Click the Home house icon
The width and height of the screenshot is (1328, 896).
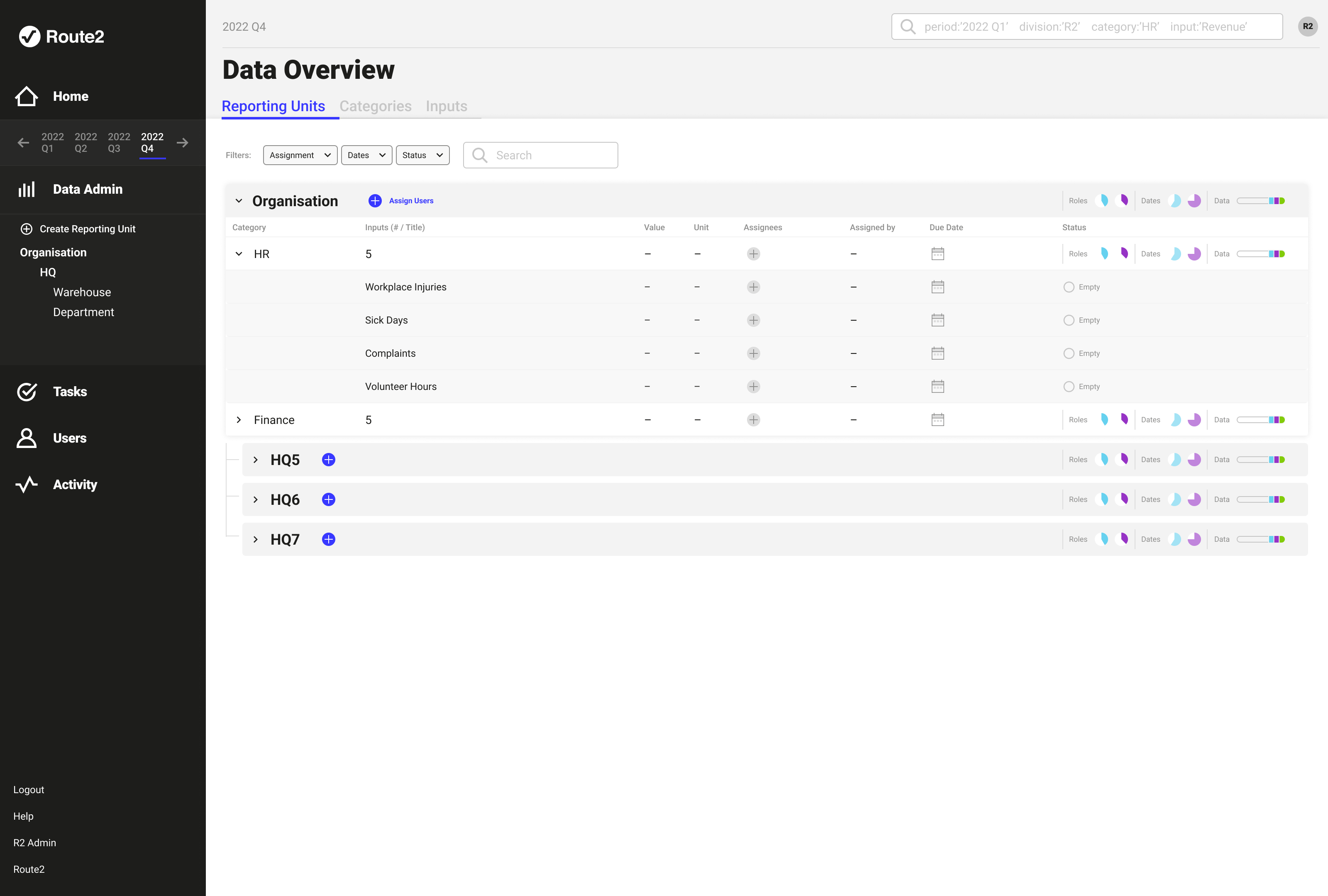coord(26,96)
